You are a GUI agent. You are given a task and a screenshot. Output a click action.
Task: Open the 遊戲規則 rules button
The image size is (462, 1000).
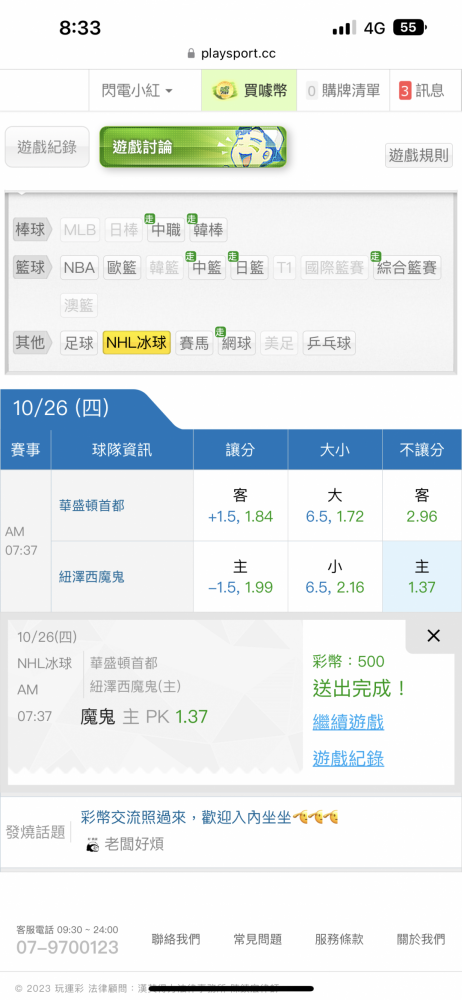(419, 155)
